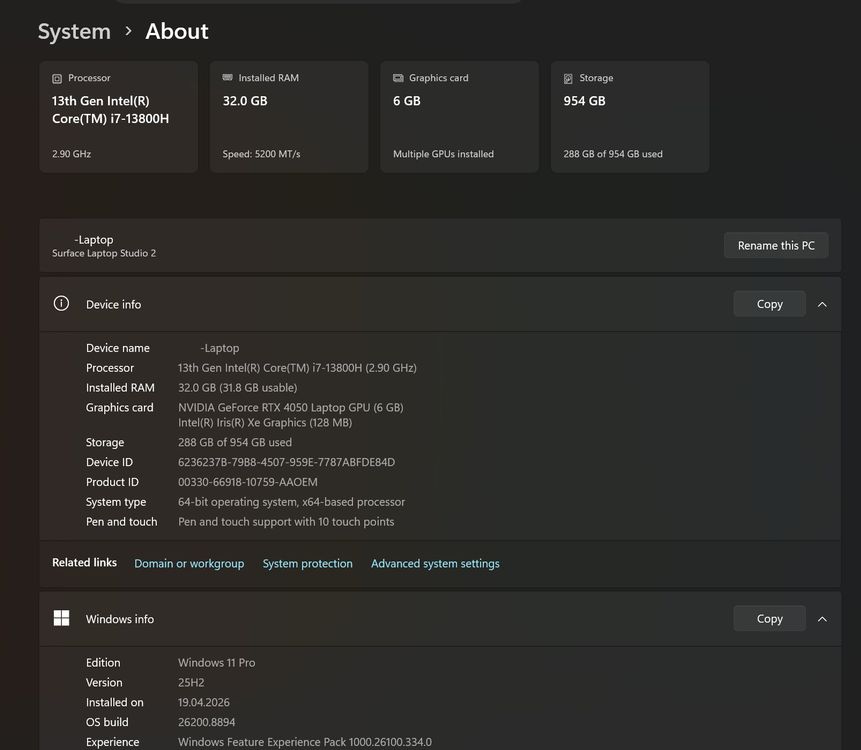
Task: Select the Installed RAM 32.0 GB card
Action: coord(289,116)
